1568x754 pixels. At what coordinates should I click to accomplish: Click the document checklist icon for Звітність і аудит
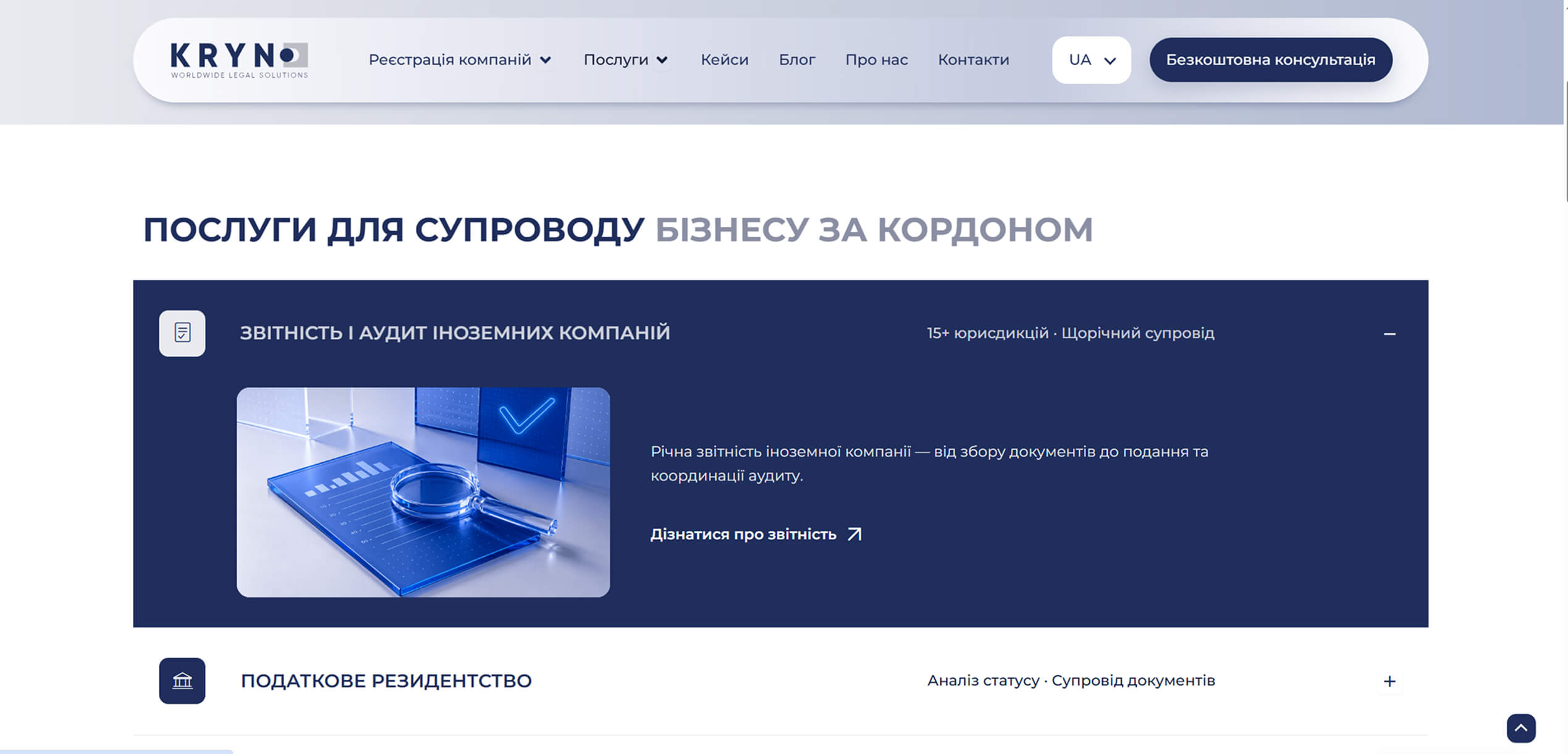[x=182, y=333]
